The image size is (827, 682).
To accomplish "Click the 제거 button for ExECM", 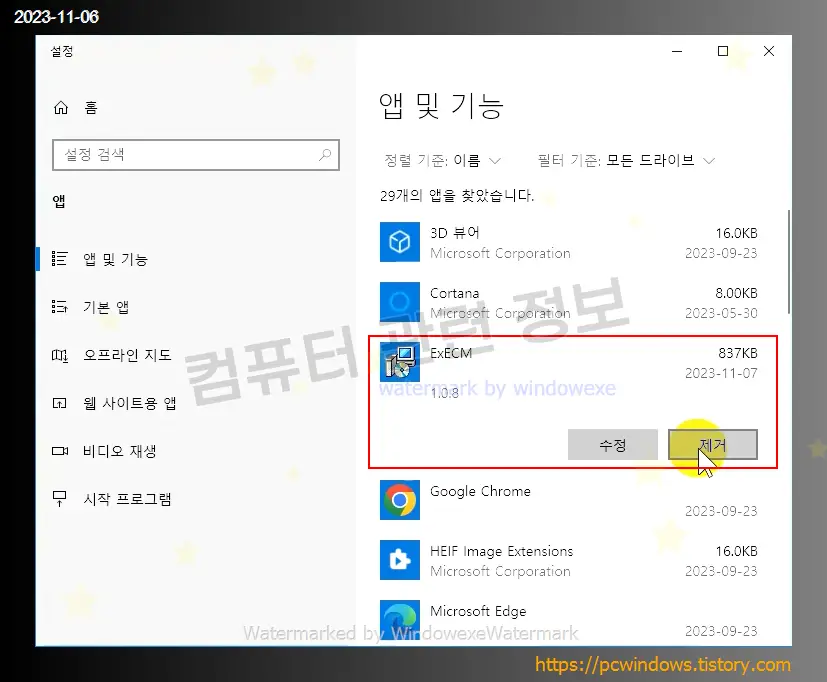I will coord(713,445).
